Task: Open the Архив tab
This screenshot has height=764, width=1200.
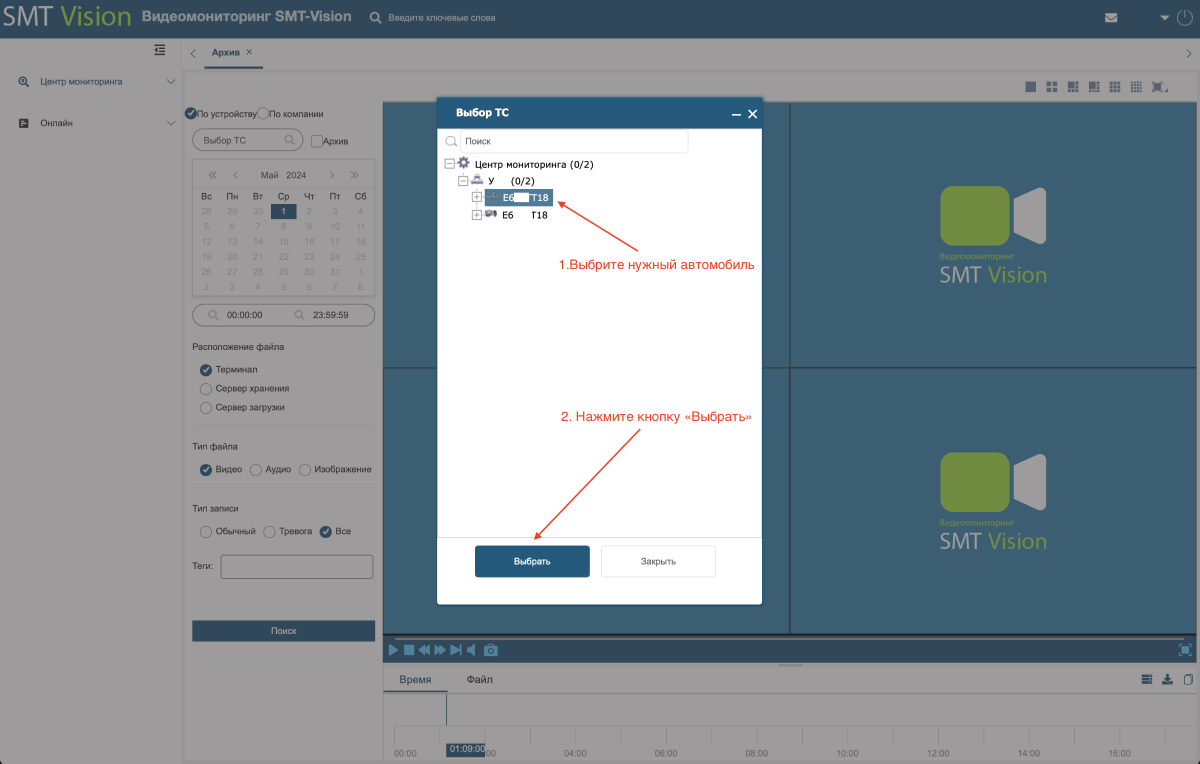Action: 226,52
